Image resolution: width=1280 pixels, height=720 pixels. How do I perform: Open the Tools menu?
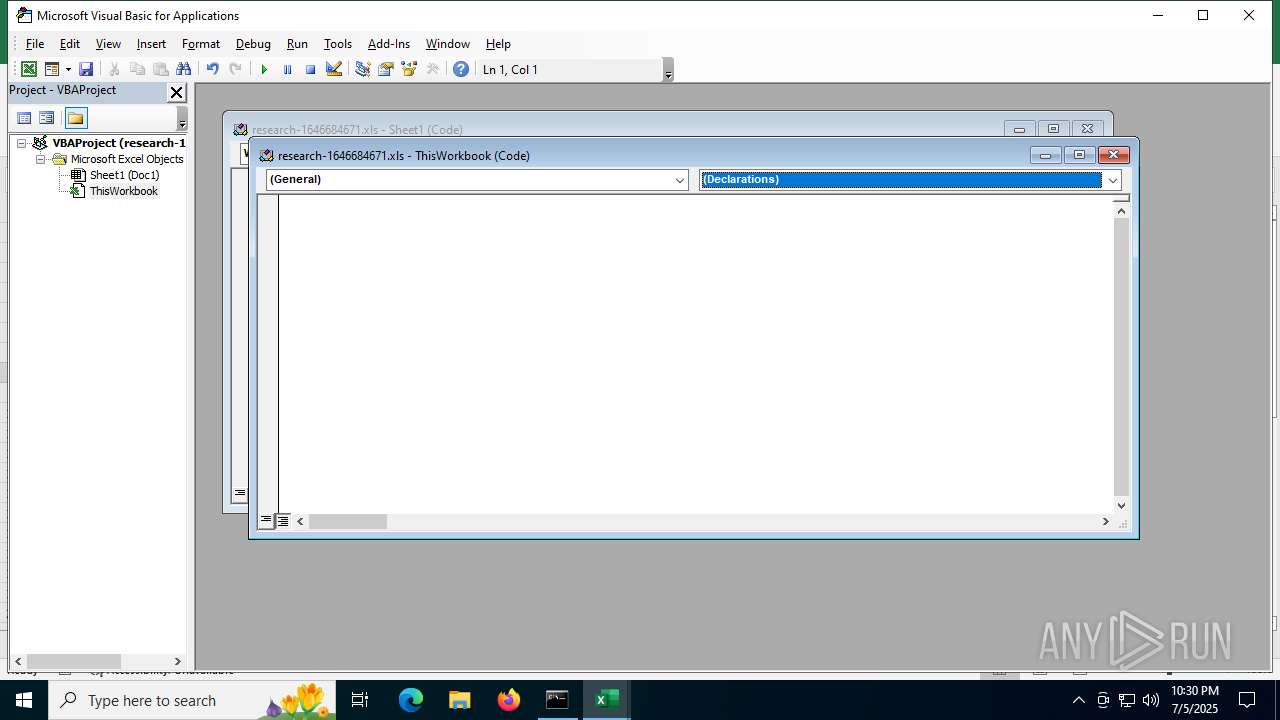[x=338, y=44]
